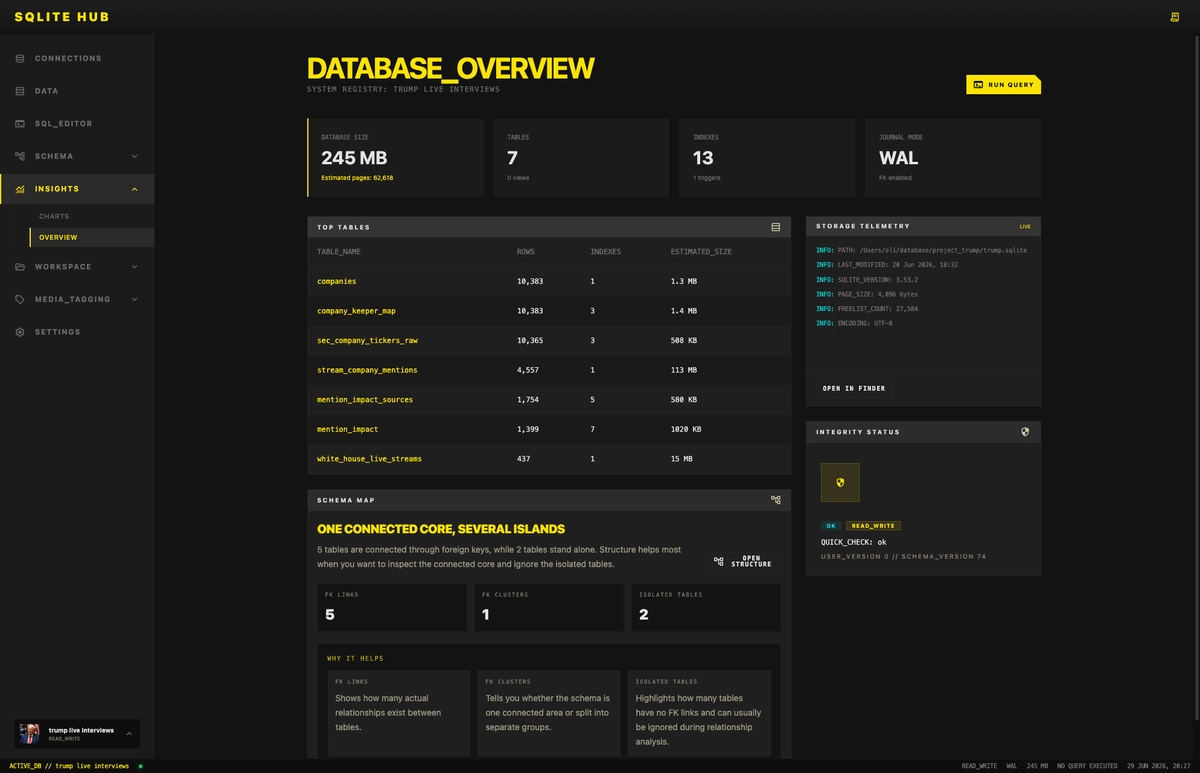Viewport: 1200px width, 773px height.
Task: Click the Insights chart icon
Action: point(20,189)
